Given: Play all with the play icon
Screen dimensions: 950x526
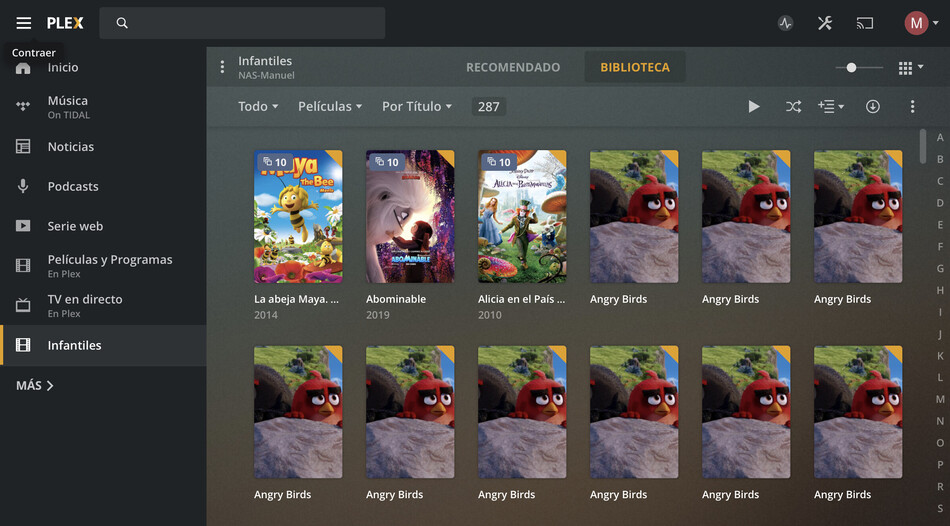Looking at the screenshot, I should coord(754,107).
